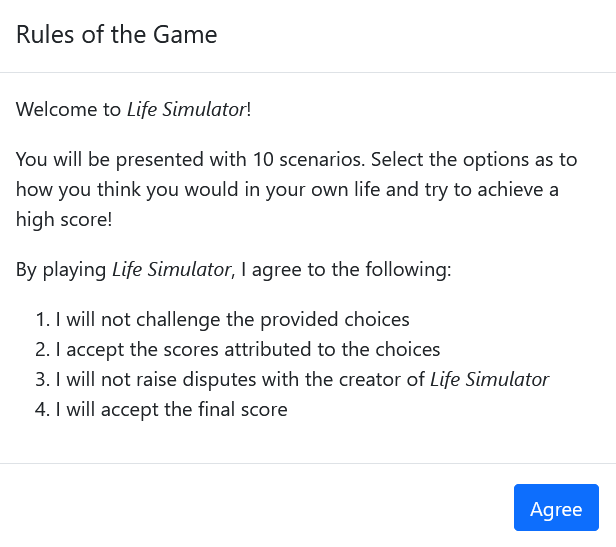The width and height of the screenshot is (616, 547).
Task: Select rule 'I will accept the final score'
Action: click(171, 409)
